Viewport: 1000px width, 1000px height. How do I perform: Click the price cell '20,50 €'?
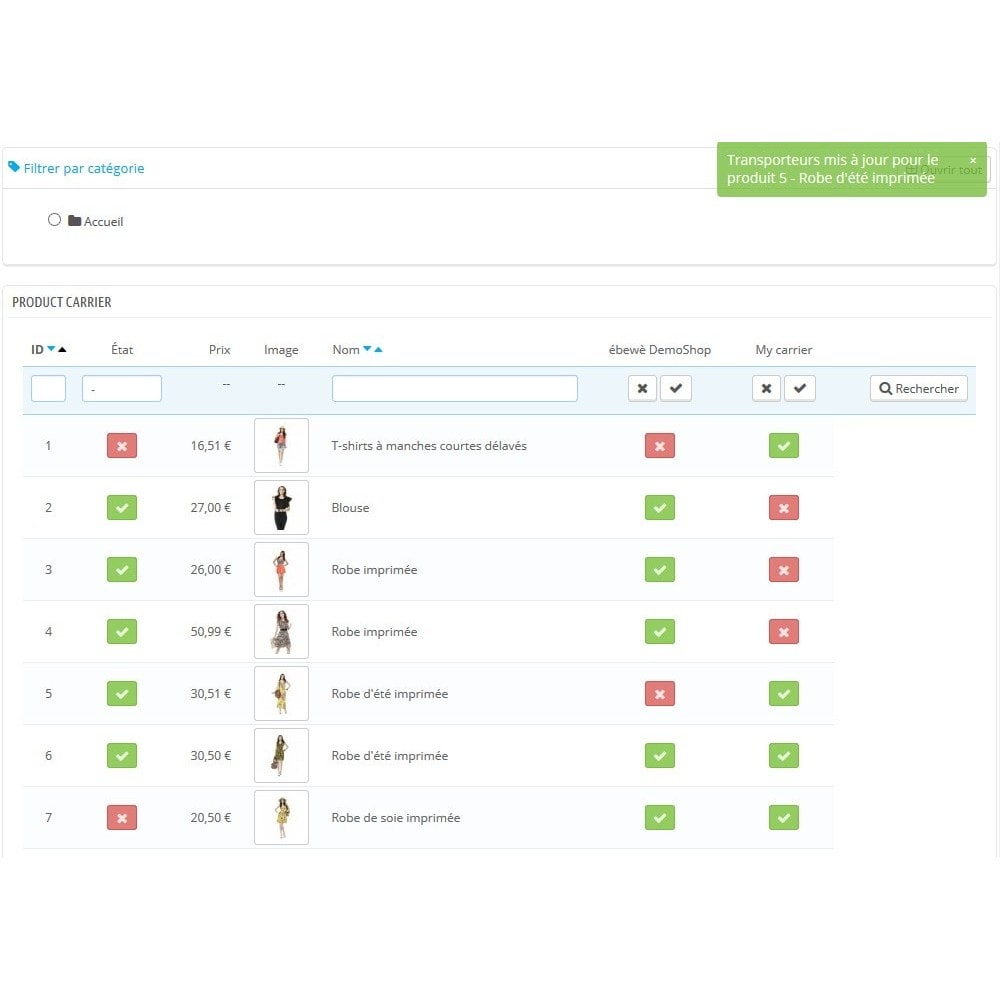pyautogui.click(x=210, y=818)
